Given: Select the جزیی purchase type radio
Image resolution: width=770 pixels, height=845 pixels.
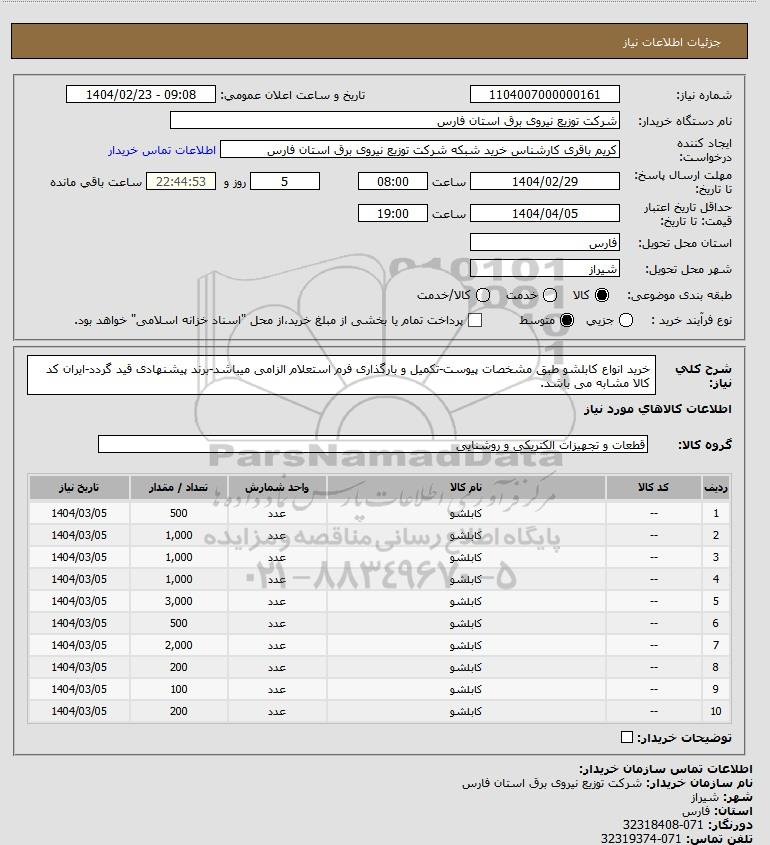Looking at the screenshot, I should (626, 320).
